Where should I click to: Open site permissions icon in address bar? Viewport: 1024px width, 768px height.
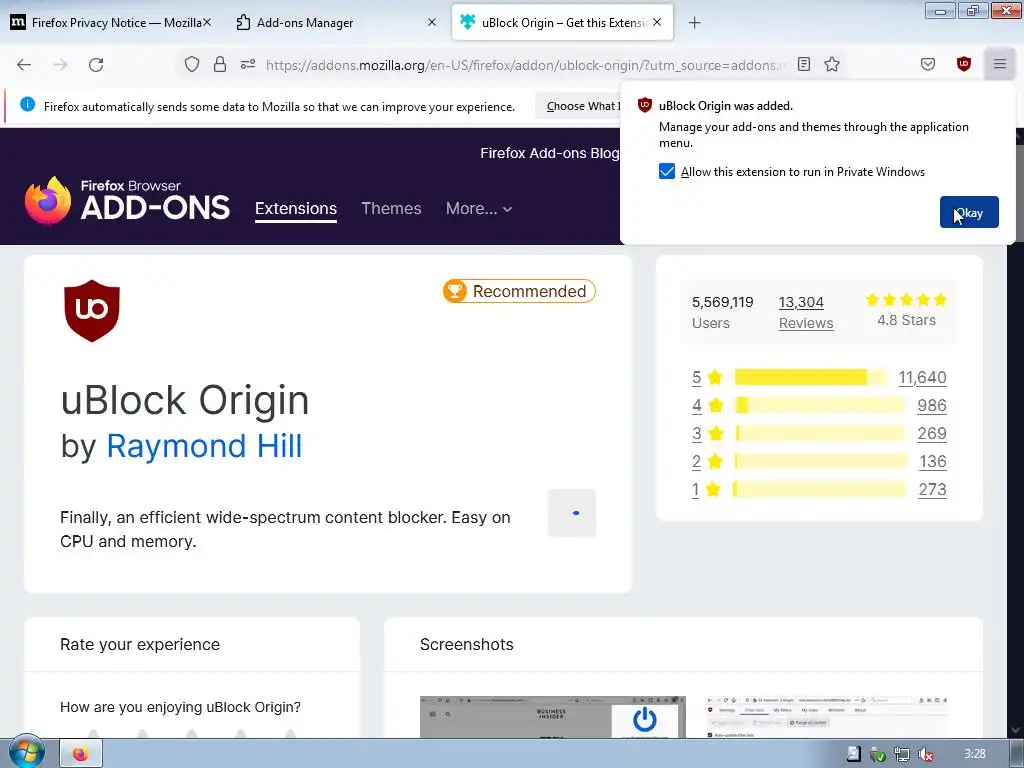point(248,64)
